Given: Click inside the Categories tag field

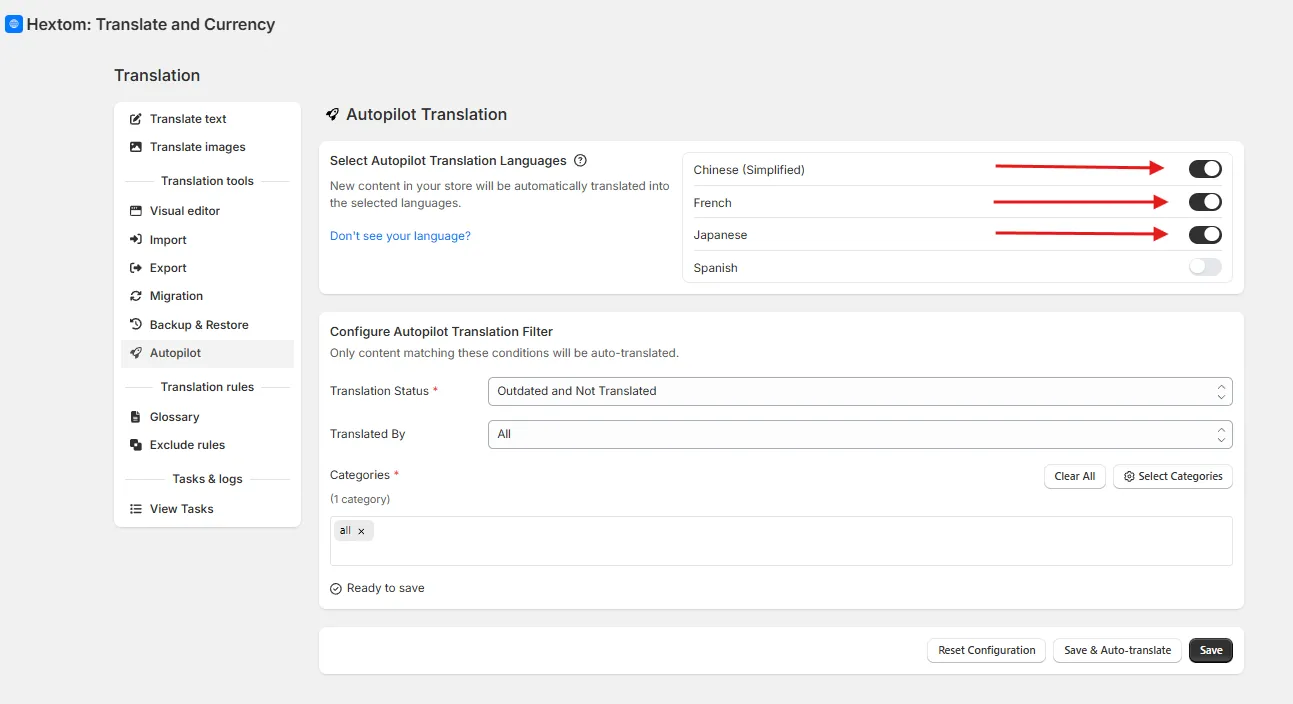Looking at the screenshot, I should 781,541.
